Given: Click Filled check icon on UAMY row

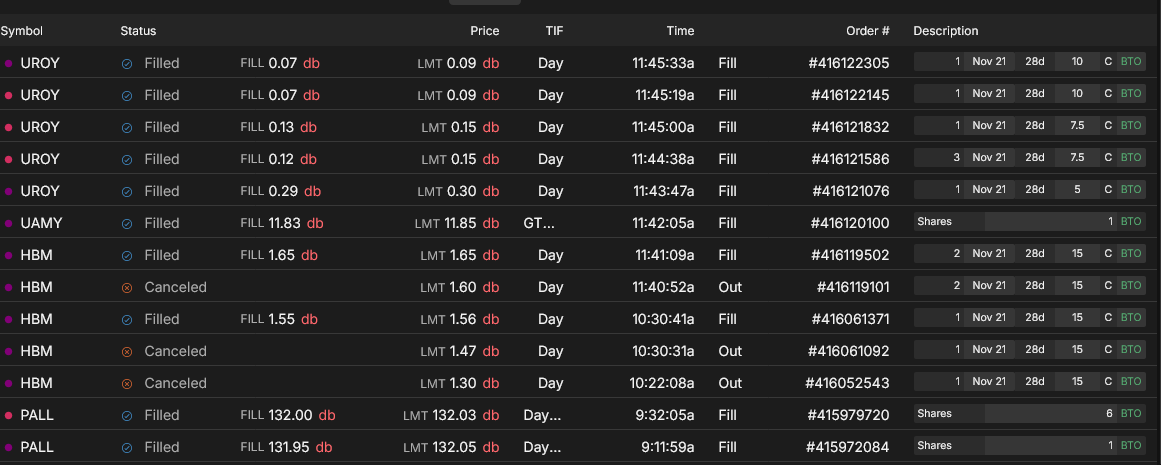Looking at the screenshot, I should 127,223.
